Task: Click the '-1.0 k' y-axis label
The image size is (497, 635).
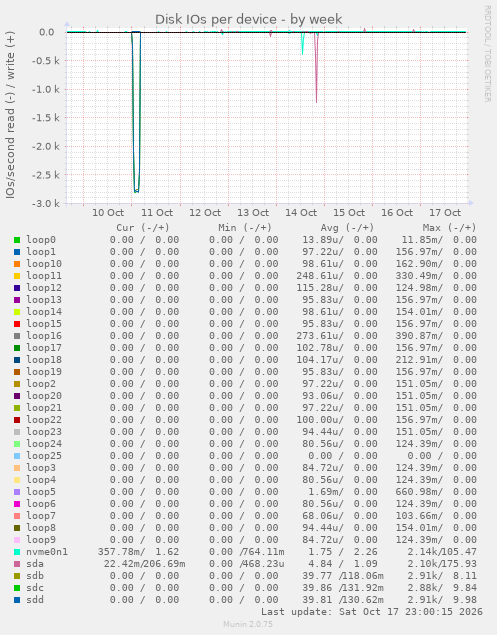Action: (46, 89)
